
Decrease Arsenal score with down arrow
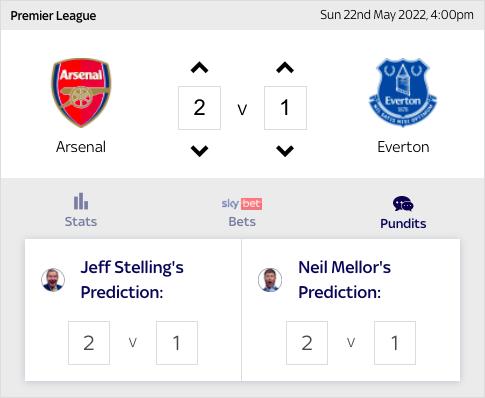pos(199,151)
